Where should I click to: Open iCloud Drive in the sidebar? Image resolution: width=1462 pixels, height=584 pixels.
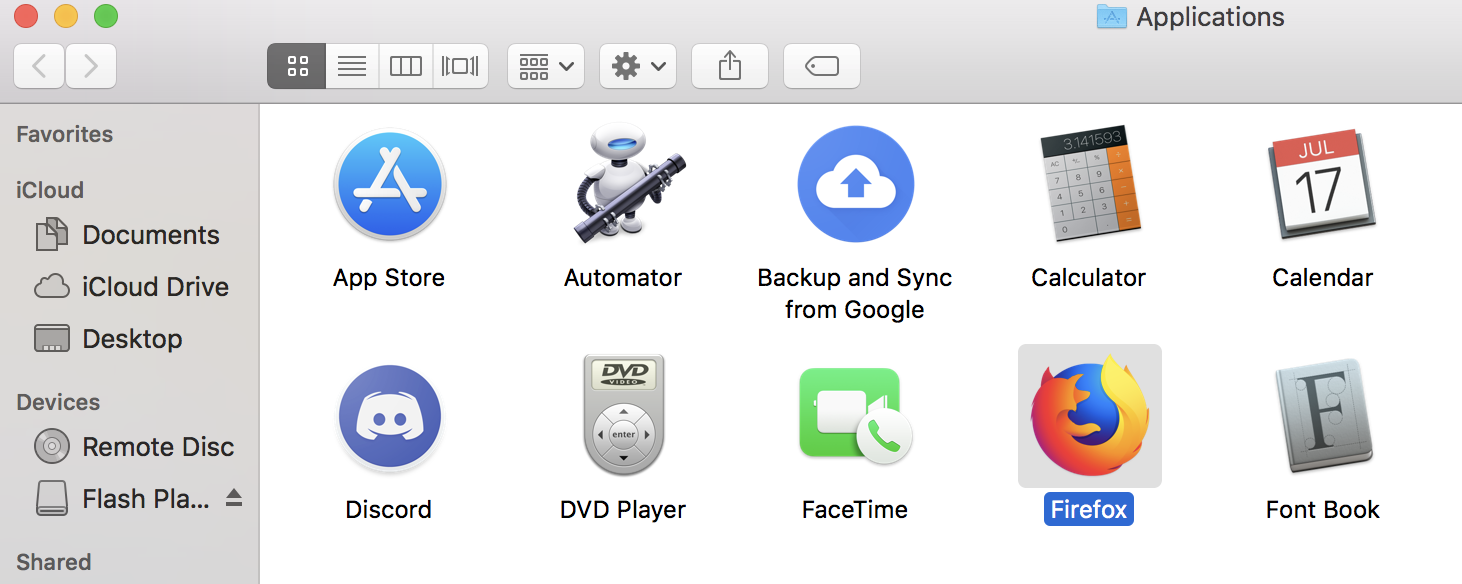131,287
